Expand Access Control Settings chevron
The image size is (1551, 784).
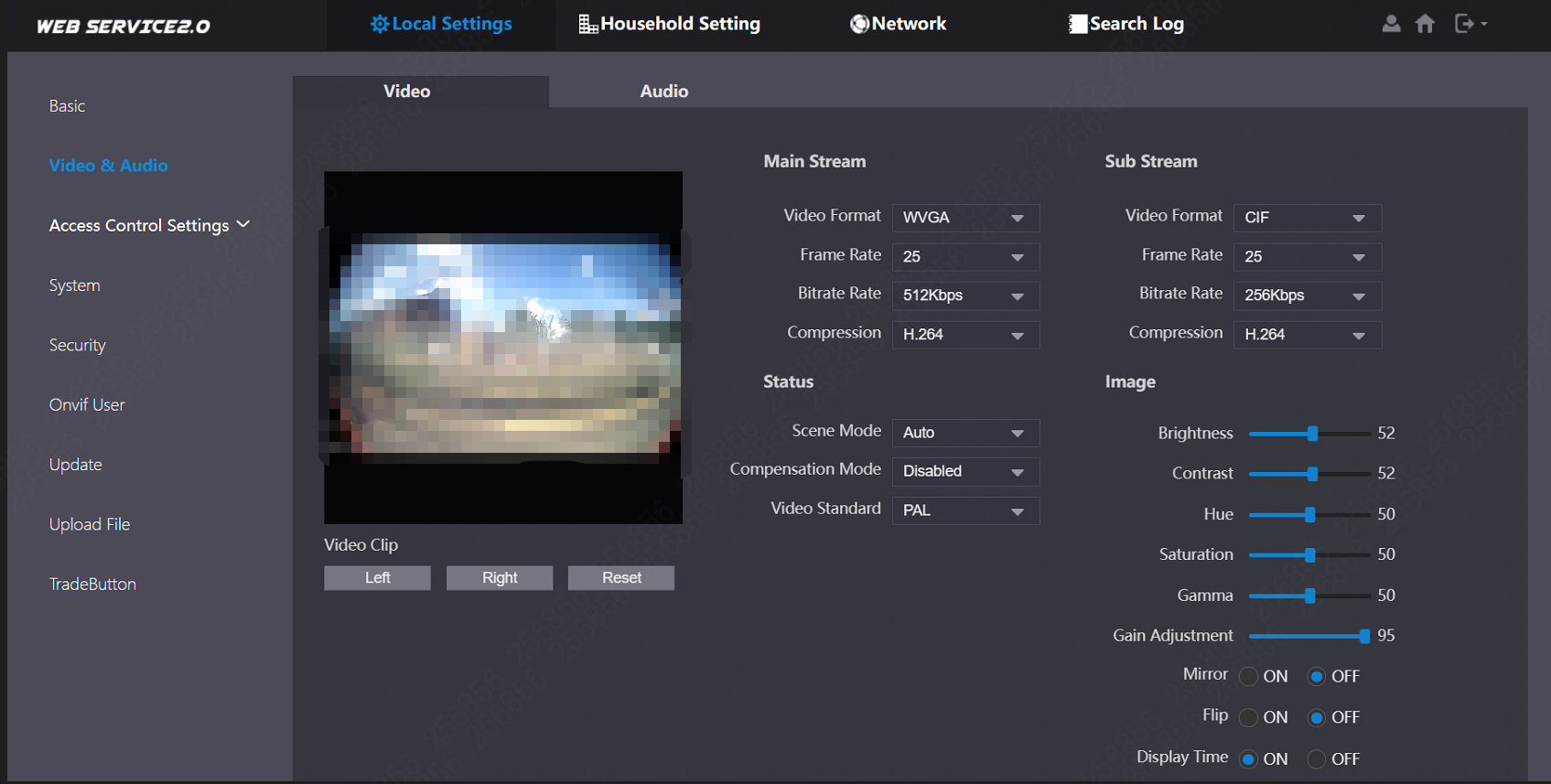243,225
